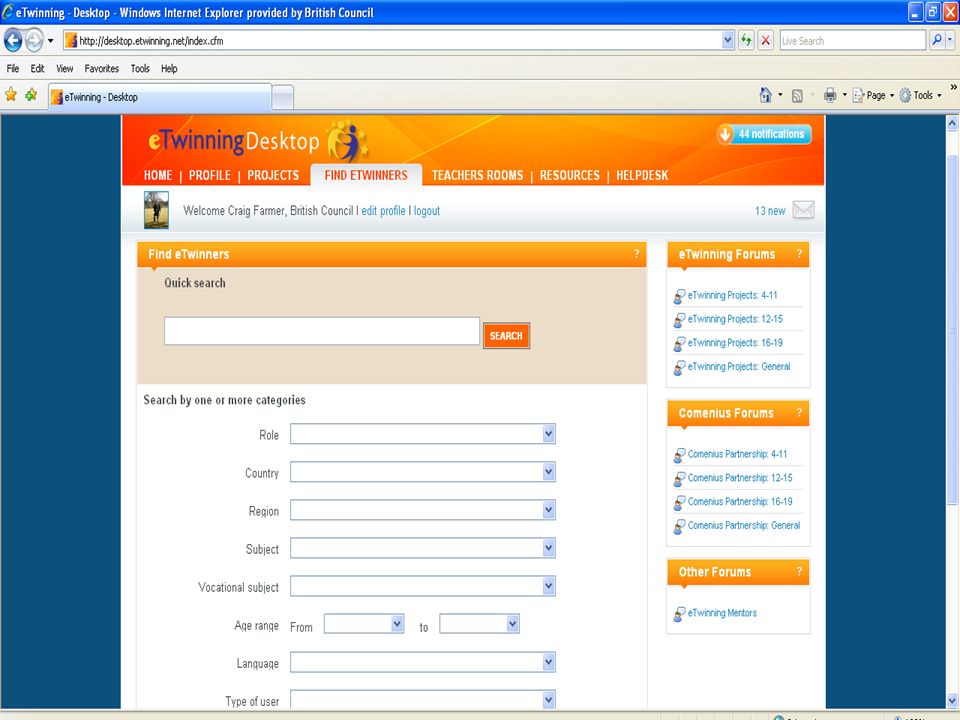The width and height of the screenshot is (960, 720).
Task: Open the Age range From dropdown
Action: click(364, 624)
